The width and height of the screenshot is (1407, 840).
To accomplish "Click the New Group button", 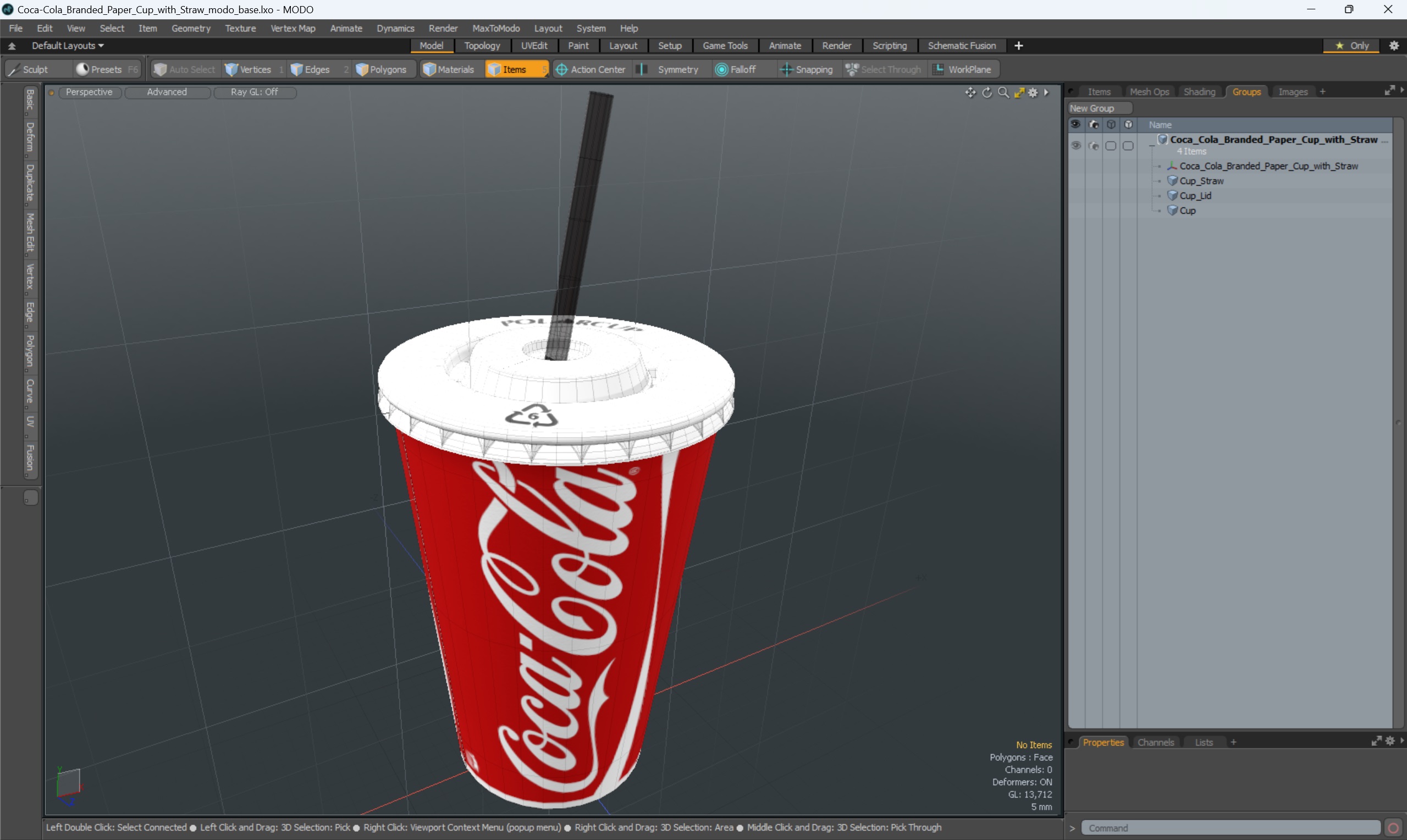I will (1099, 108).
